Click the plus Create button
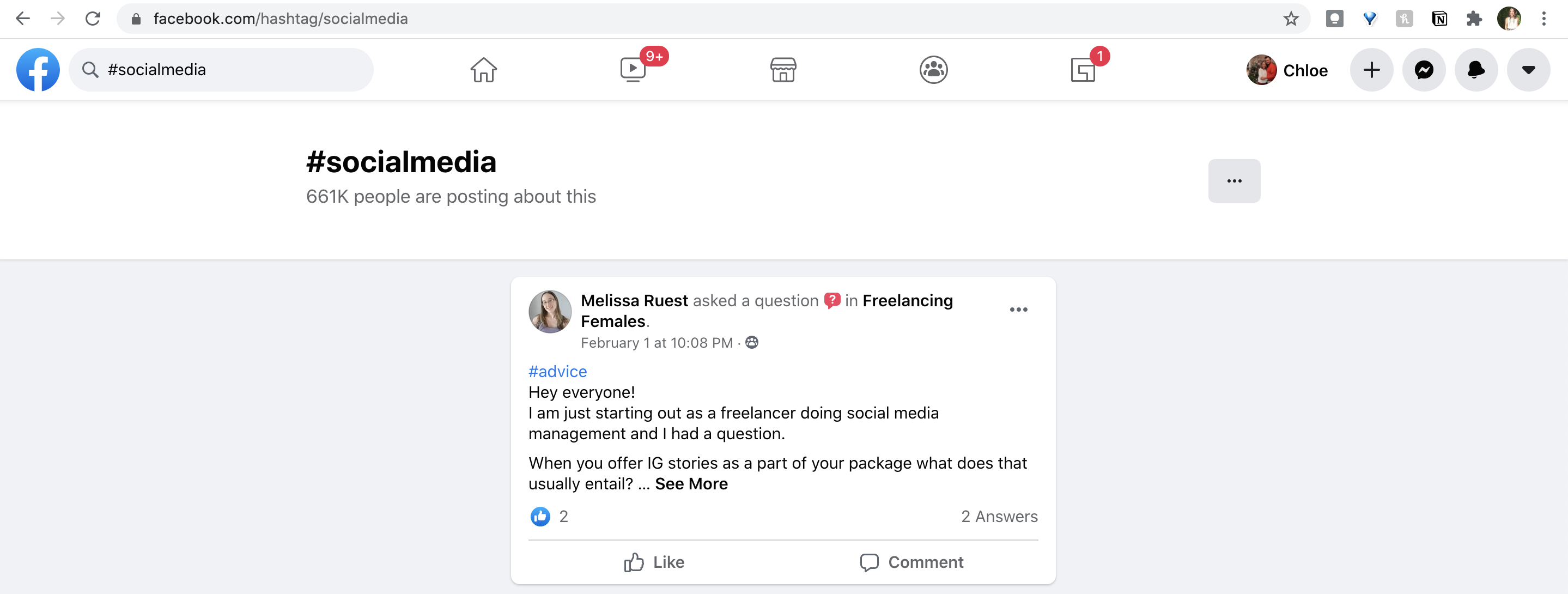The height and width of the screenshot is (594, 1568). [1371, 70]
